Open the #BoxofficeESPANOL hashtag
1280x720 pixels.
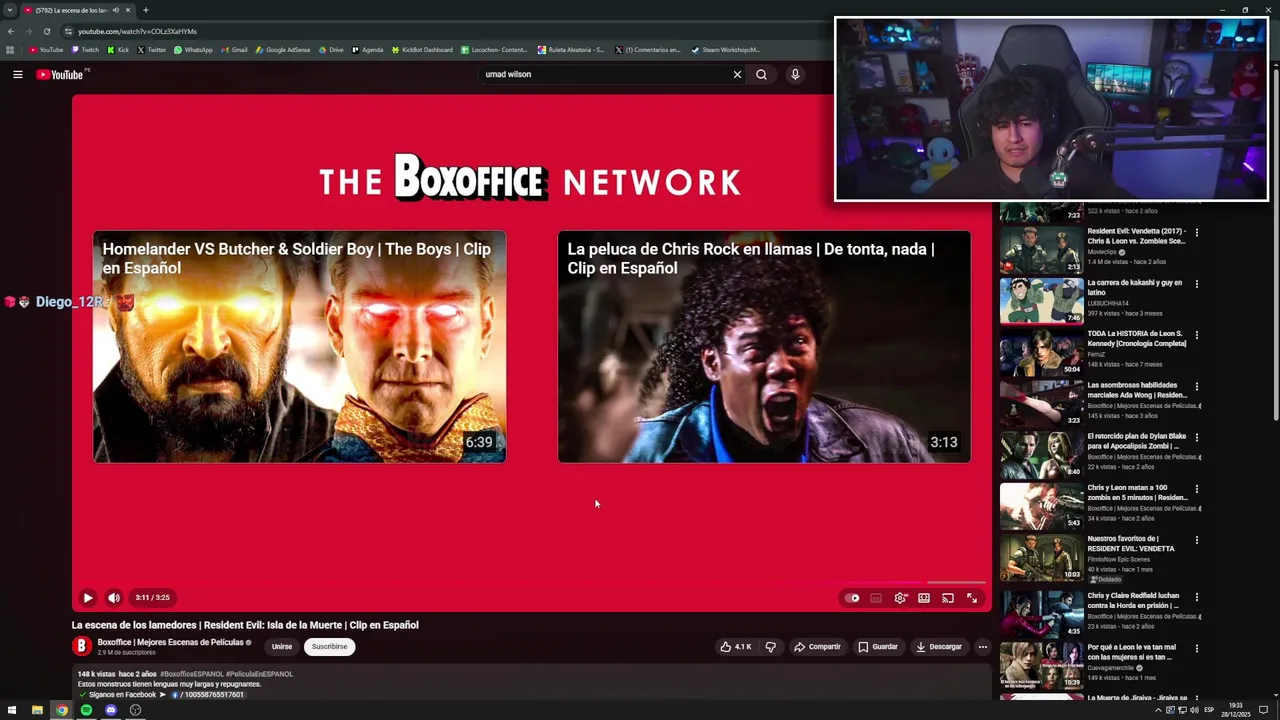pos(192,674)
